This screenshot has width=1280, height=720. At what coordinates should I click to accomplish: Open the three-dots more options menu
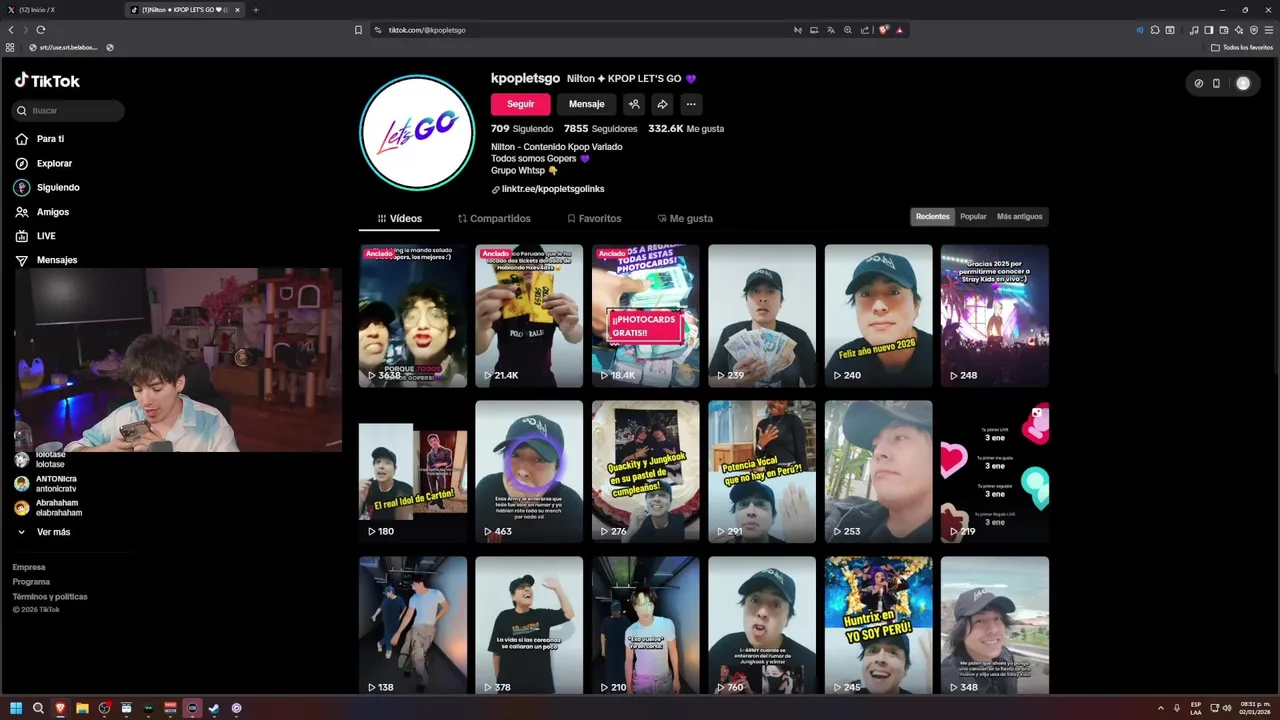(x=690, y=104)
